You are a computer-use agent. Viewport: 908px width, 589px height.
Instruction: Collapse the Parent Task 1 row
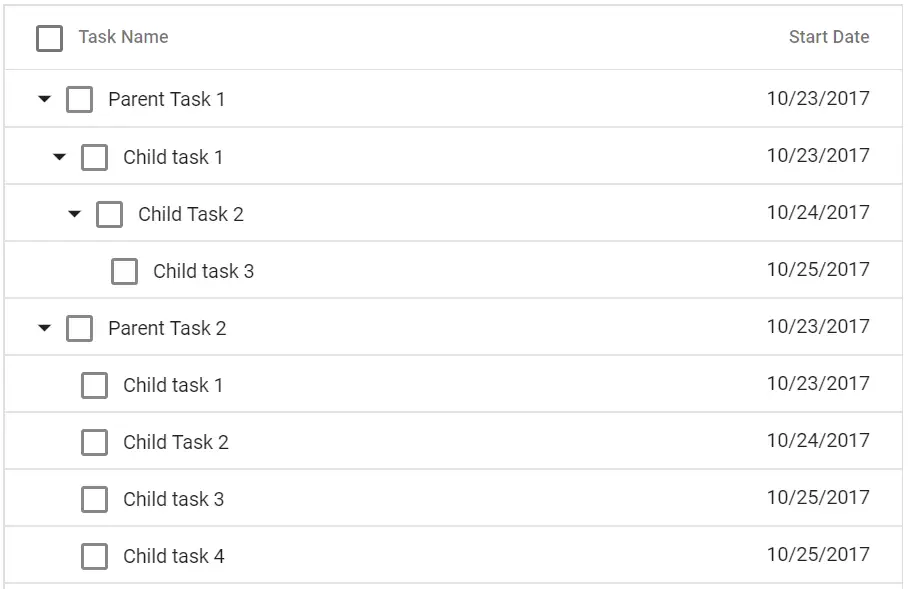coord(43,99)
